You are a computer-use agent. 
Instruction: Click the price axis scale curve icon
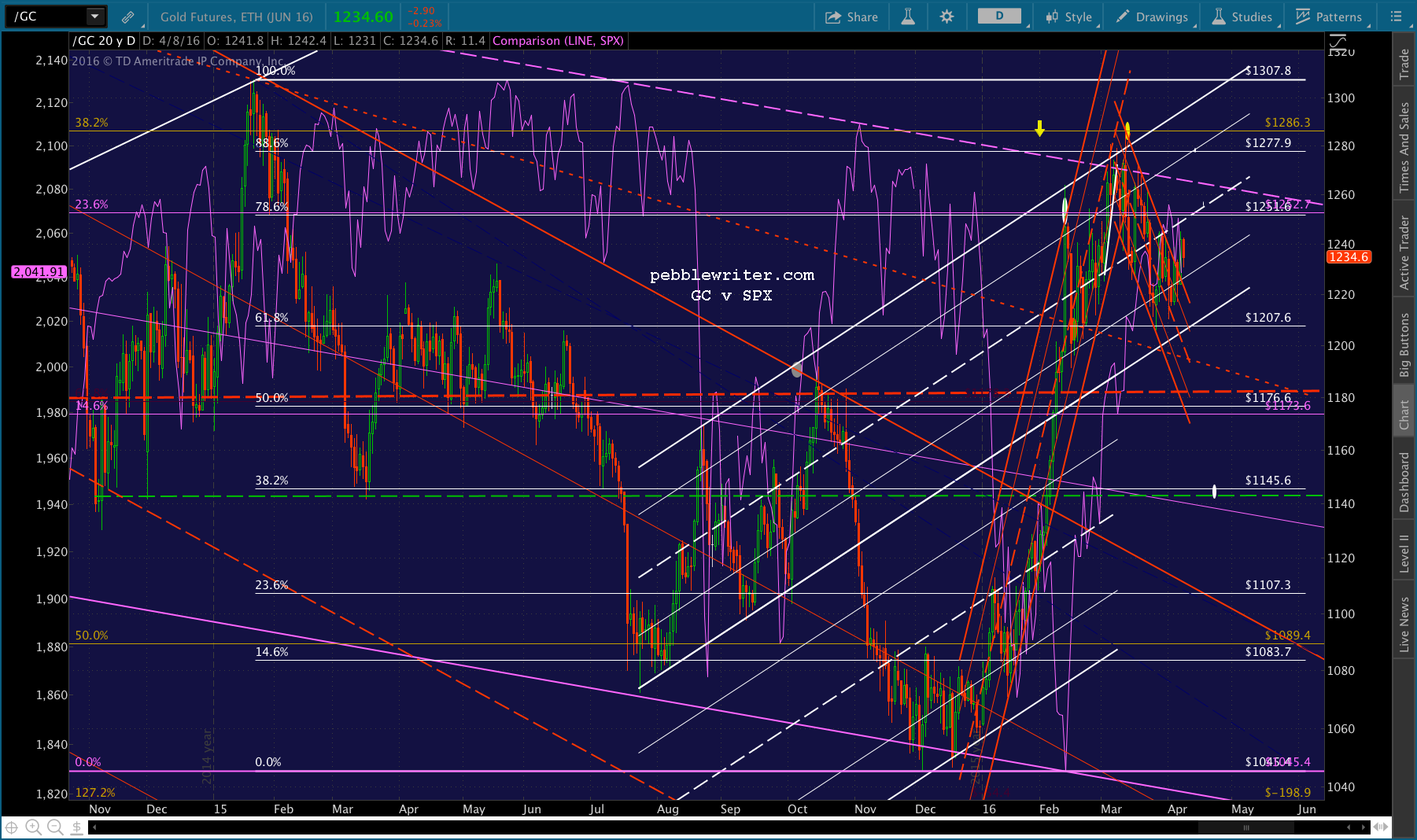coord(1338,41)
